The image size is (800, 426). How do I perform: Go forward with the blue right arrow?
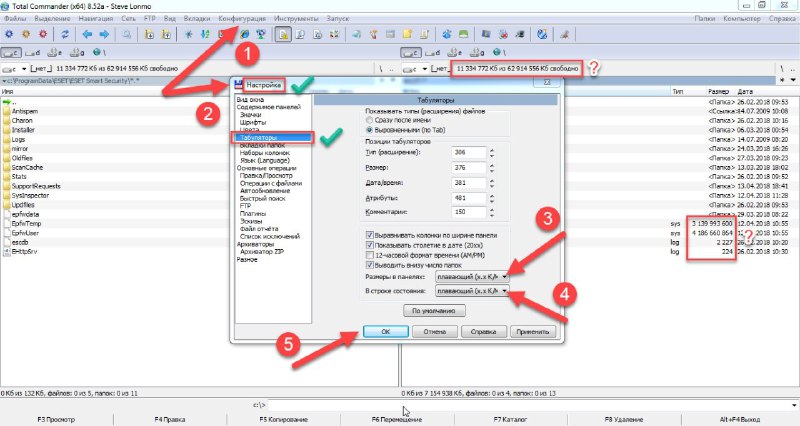[x=104, y=34]
